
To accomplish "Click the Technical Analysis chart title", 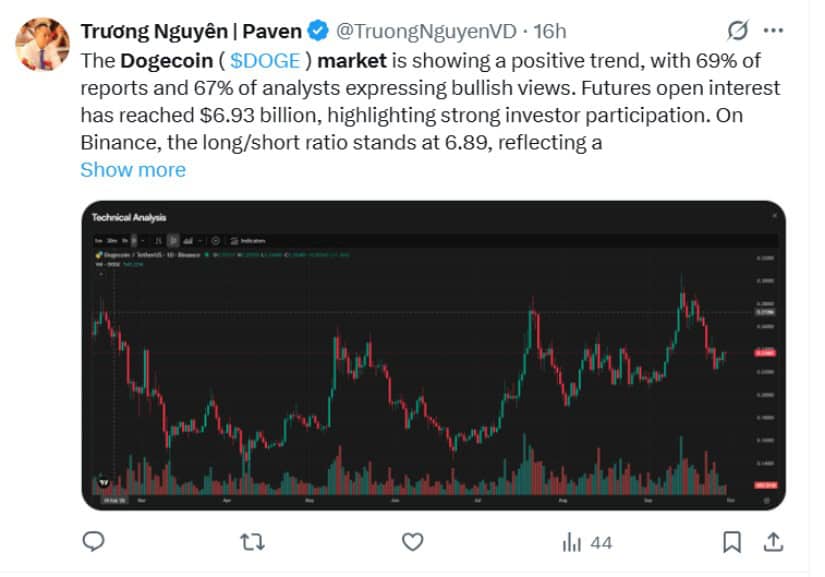I will pyautogui.click(x=129, y=217).
